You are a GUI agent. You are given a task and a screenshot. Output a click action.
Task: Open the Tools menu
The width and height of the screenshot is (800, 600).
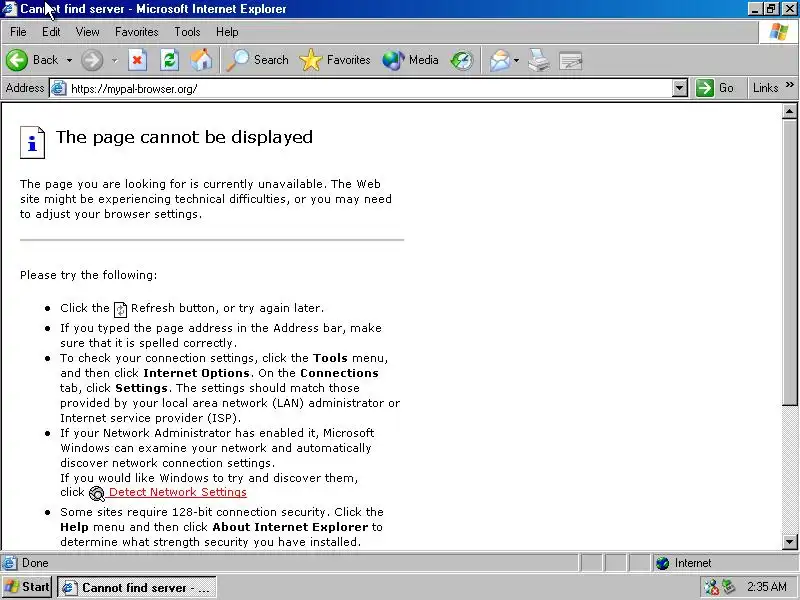point(187,32)
